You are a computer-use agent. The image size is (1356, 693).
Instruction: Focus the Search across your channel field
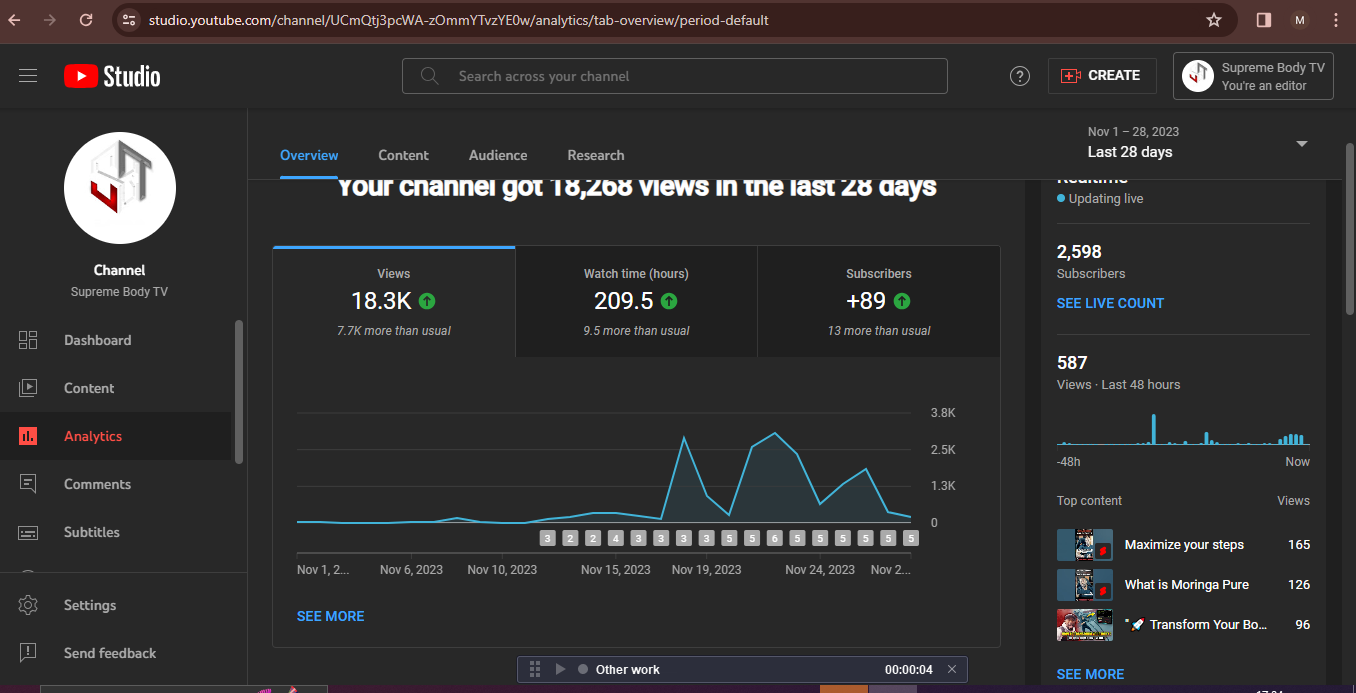[x=674, y=76]
